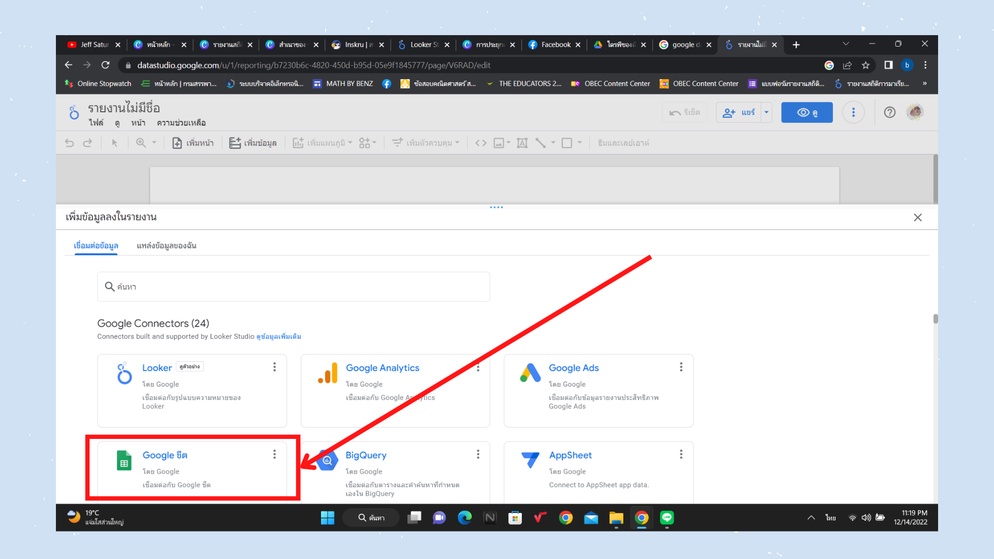Click the selection mode arrow tool
The image size is (994, 559).
click(115, 143)
